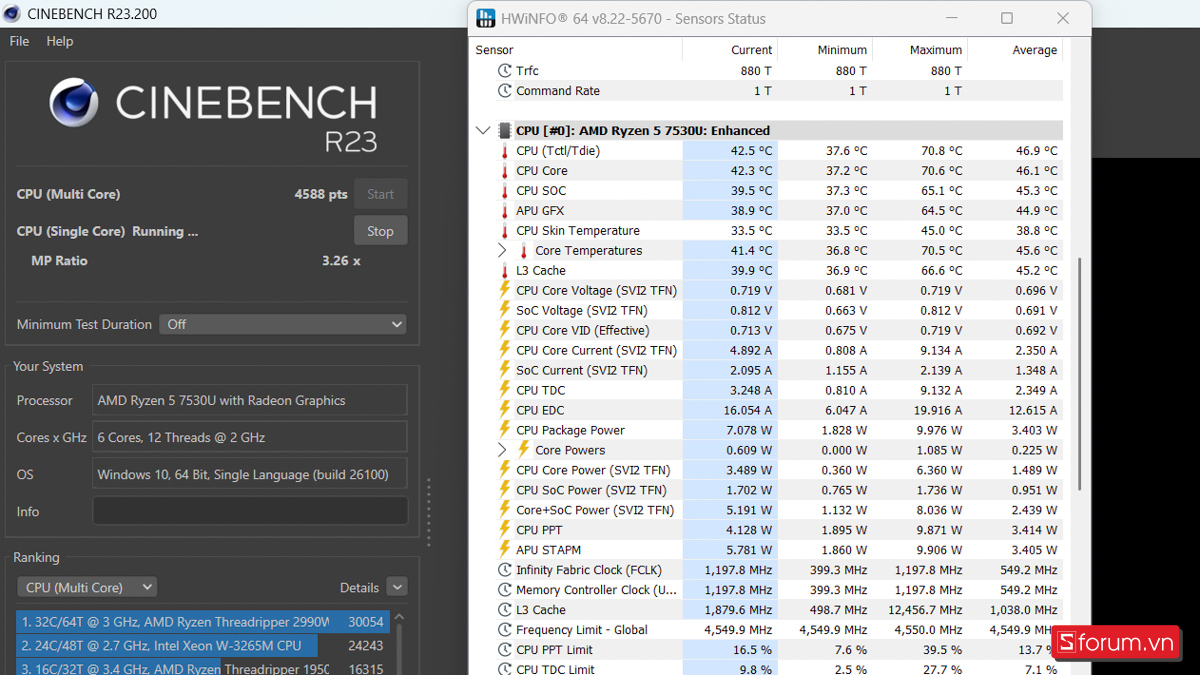Click the thermometer icon next to CPU Core

[x=504, y=171]
